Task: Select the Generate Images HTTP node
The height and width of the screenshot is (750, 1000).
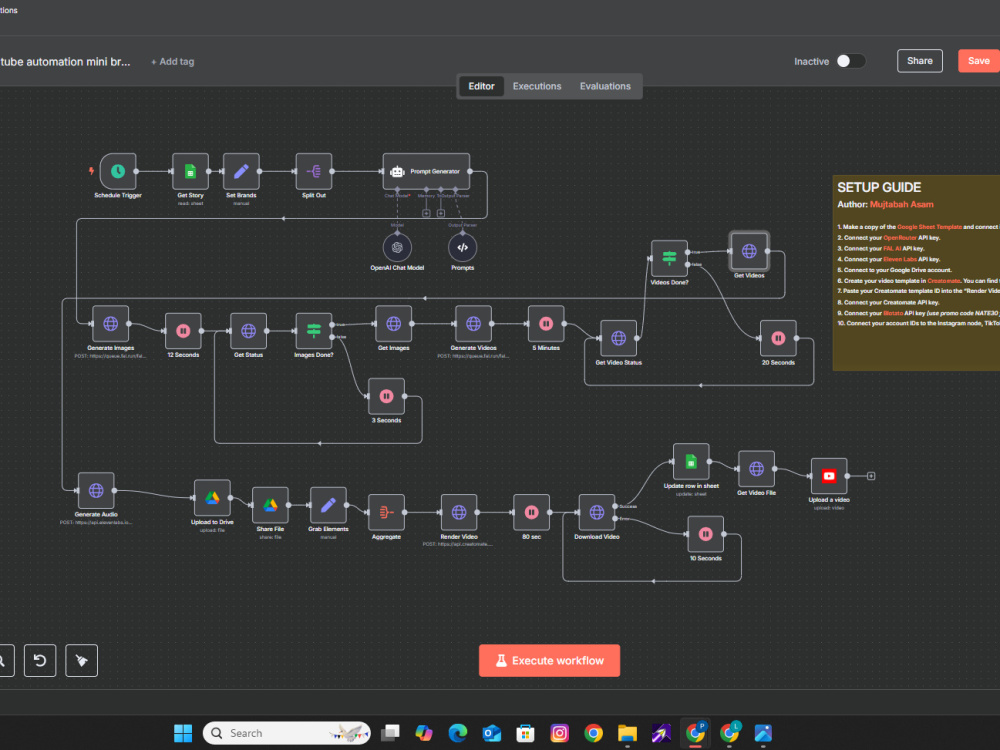Action: coord(110,323)
